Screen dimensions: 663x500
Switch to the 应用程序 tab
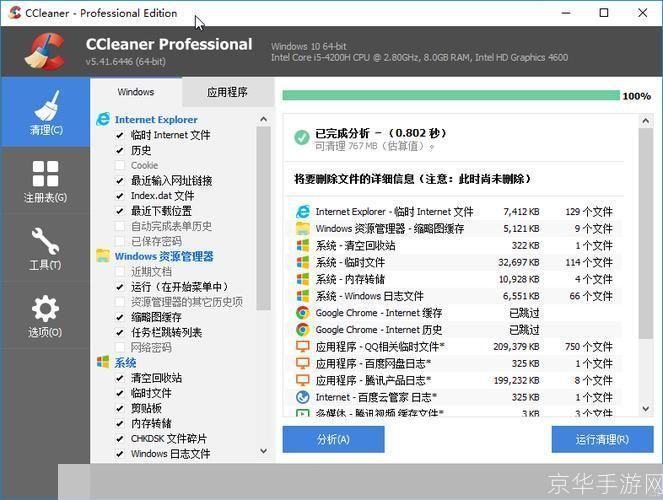click(227, 92)
